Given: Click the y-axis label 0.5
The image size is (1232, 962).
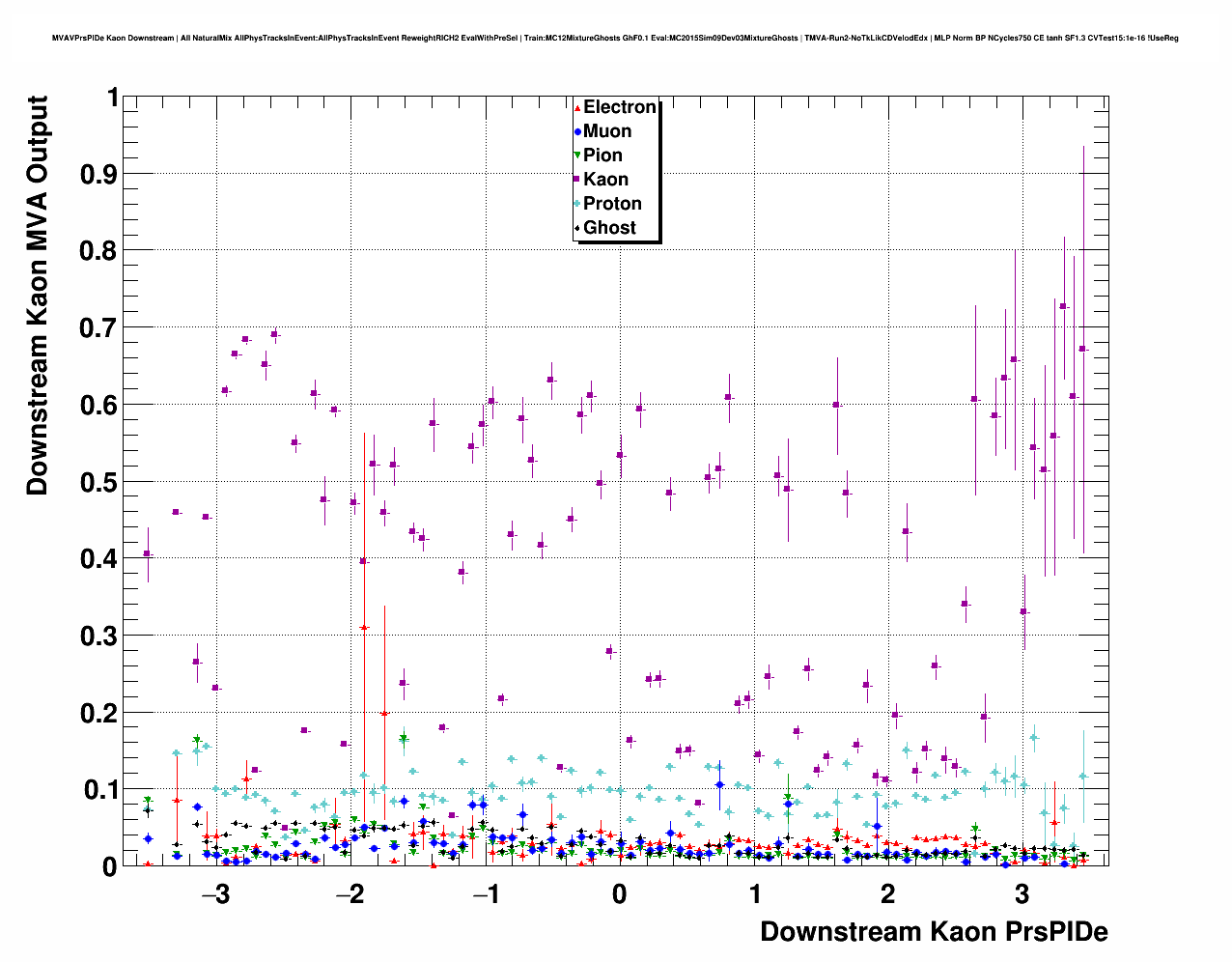Looking at the screenshot, I should pyautogui.click(x=99, y=482).
